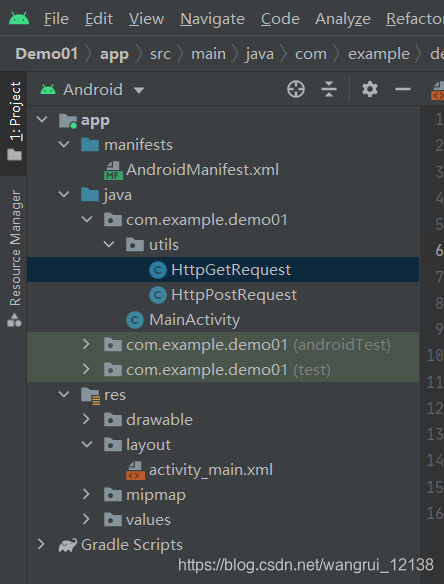Click the mipmap folder icon
This screenshot has height=584, width=444.
click(x=112, y=495)
